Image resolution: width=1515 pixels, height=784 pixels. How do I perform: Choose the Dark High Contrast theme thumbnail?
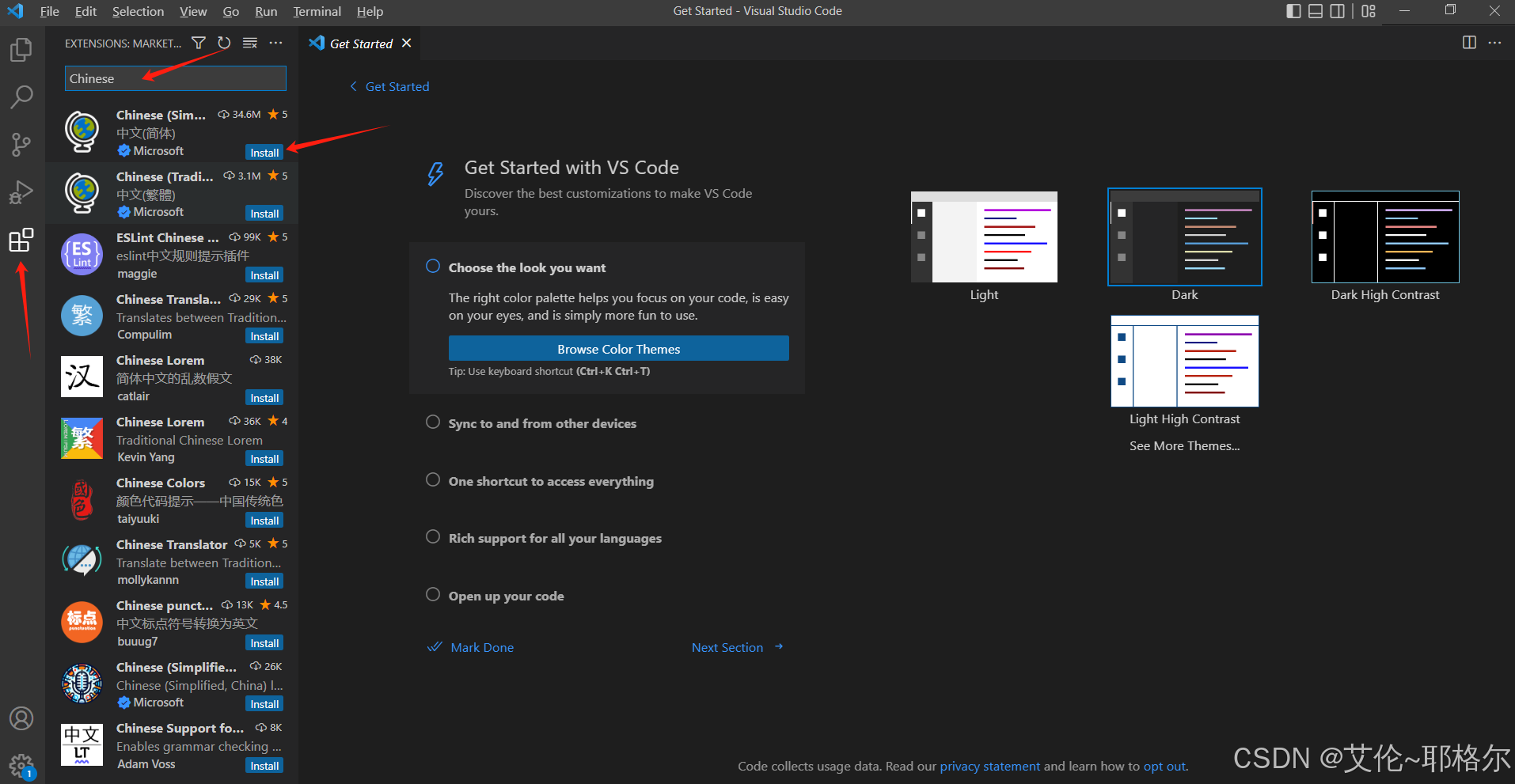[1384, 237]
